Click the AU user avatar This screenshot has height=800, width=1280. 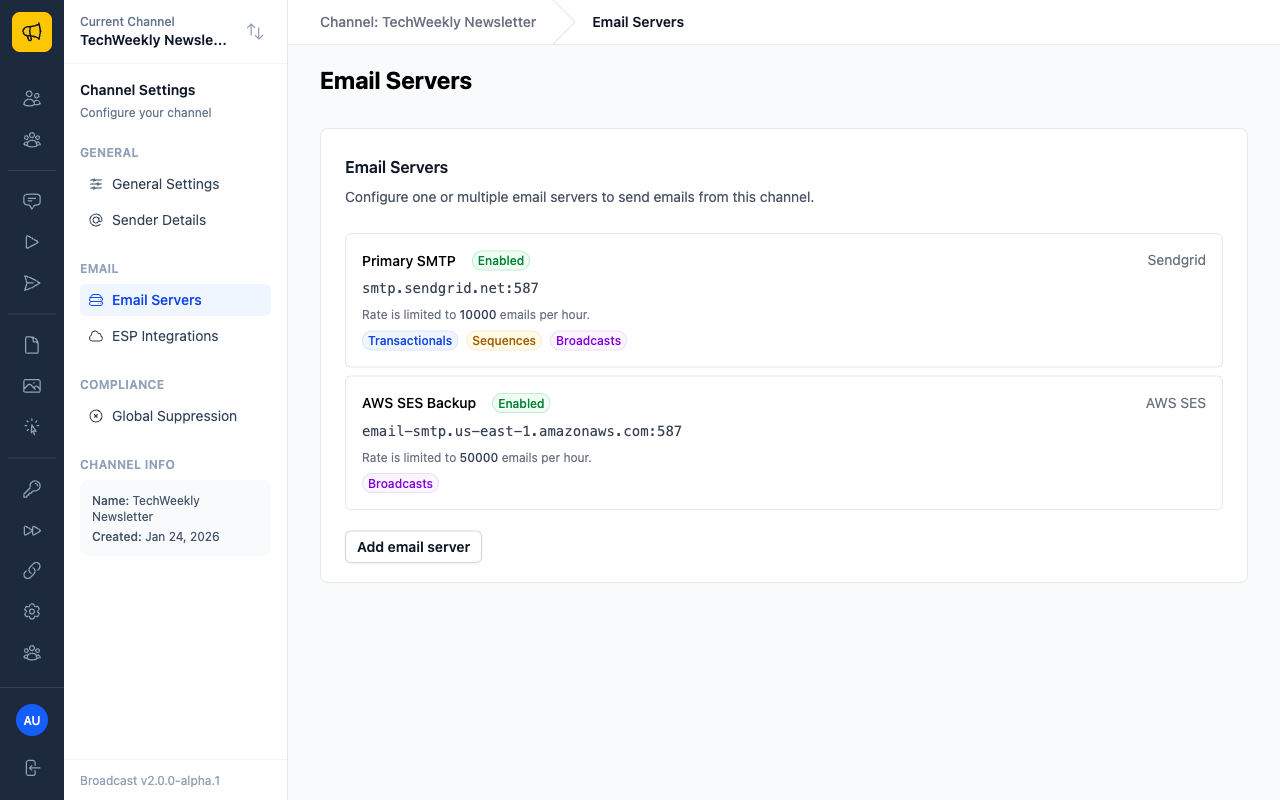[x=32, y=720]
